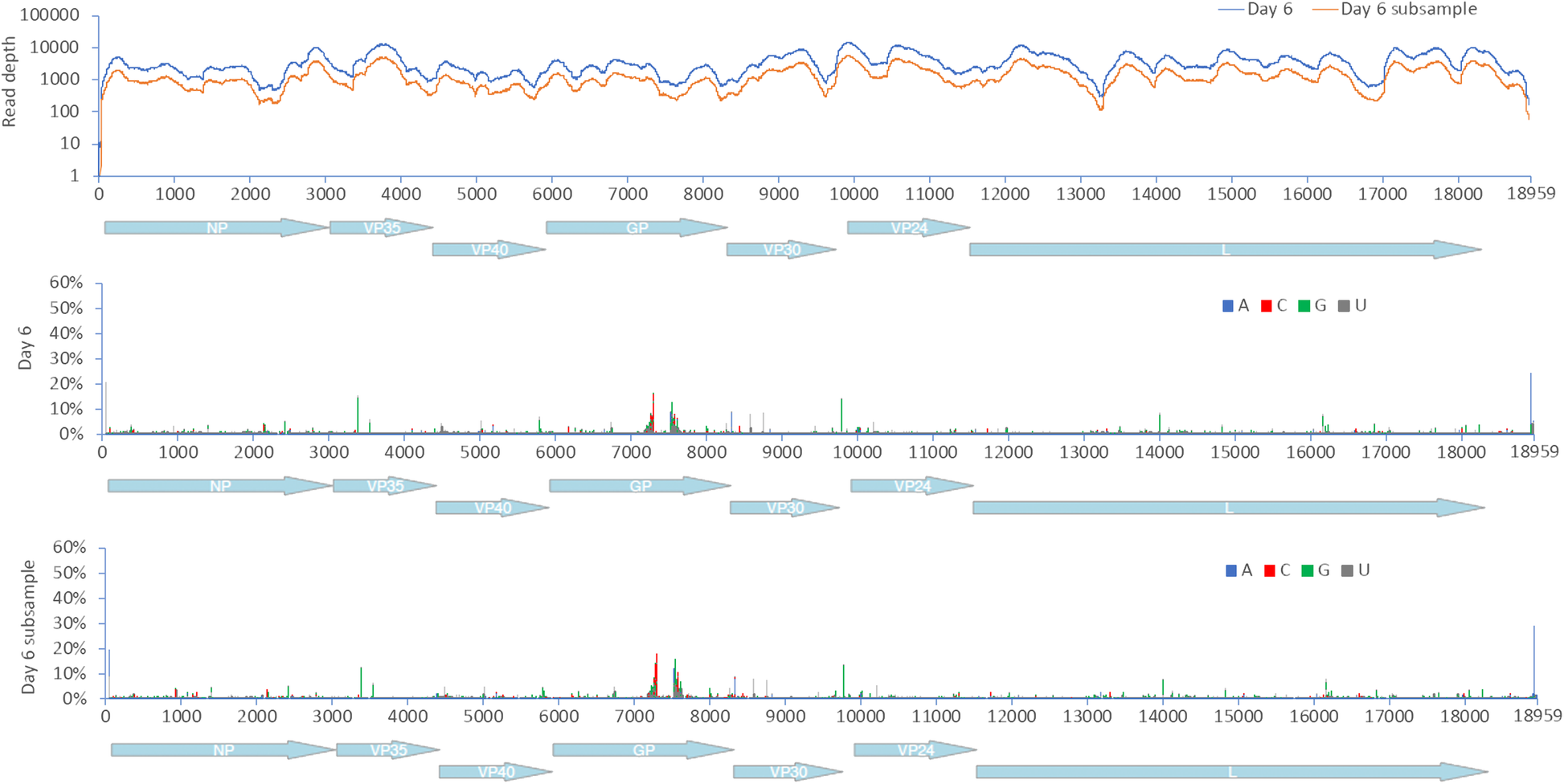Click the '60%' tick on the Day 6 chart axis
1564x784 pixels.
(67, 283)
